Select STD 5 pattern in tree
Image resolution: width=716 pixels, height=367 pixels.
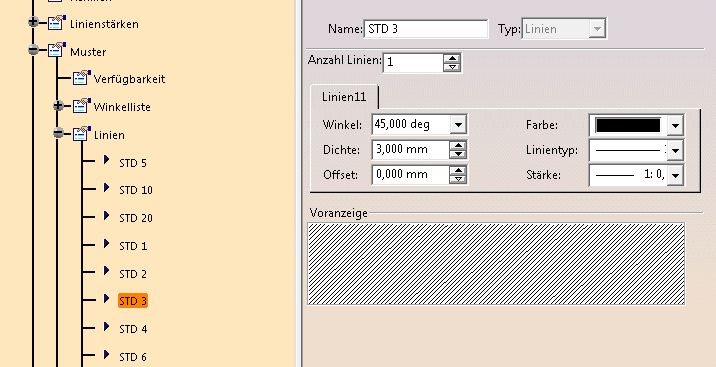point(133,163)
